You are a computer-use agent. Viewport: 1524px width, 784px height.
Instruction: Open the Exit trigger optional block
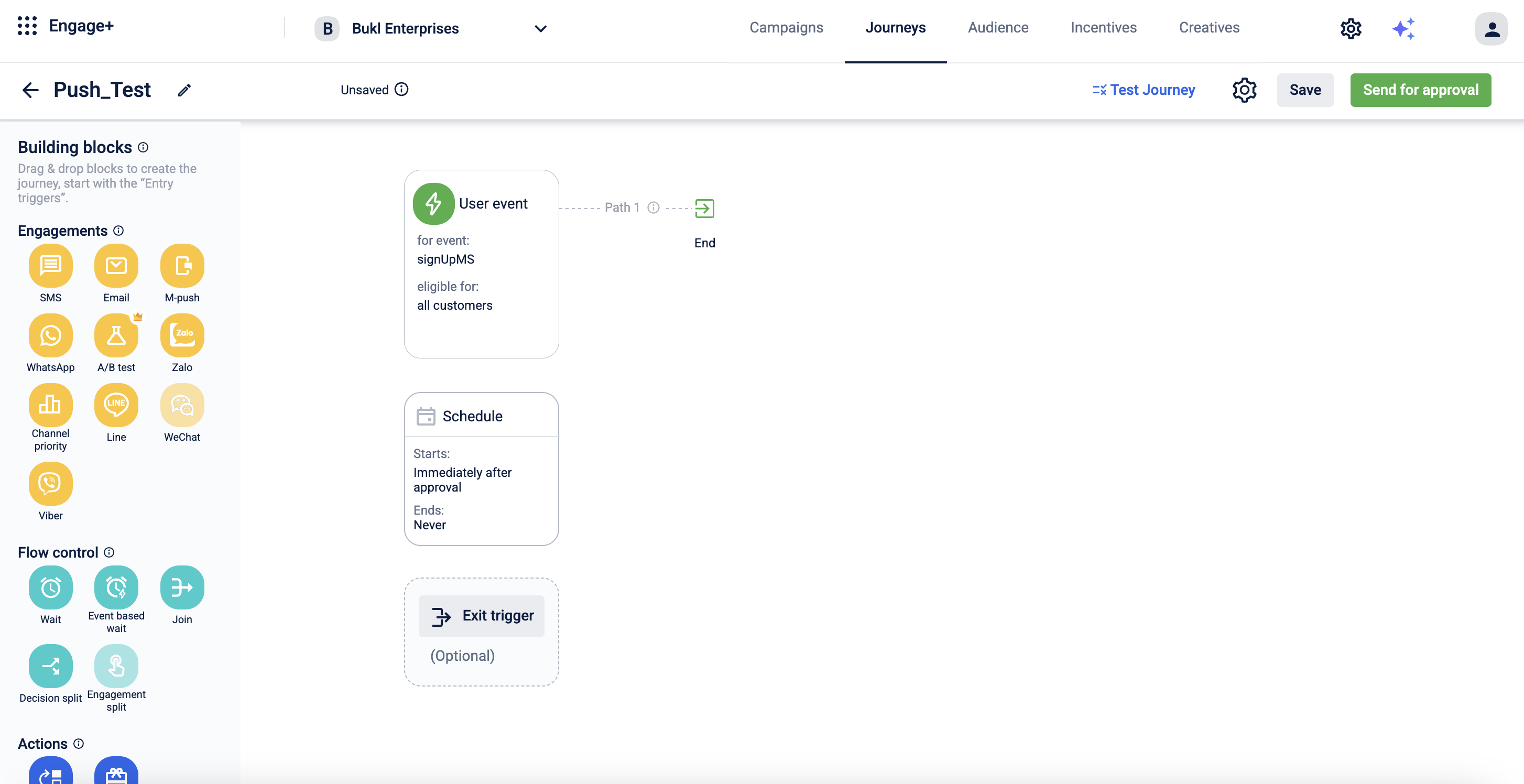coord(481,616)
